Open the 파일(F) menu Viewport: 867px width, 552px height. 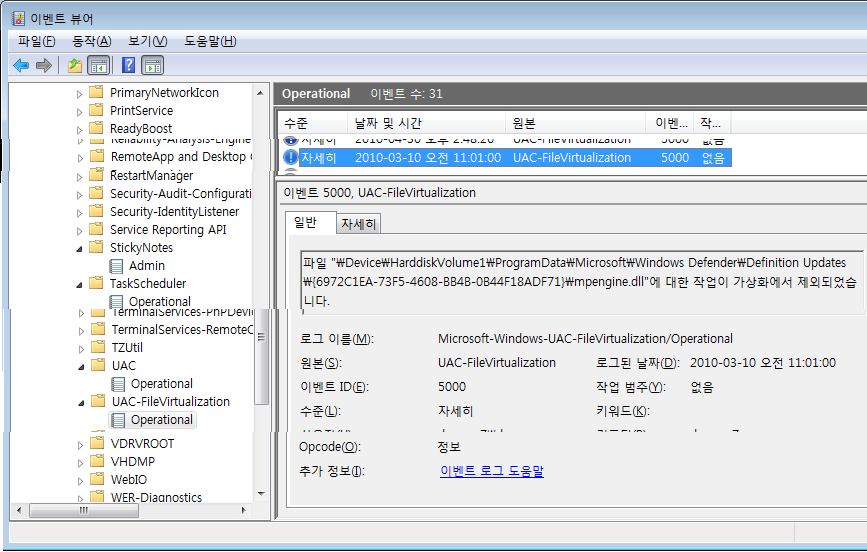pyautogui.click(x=36, y=41)
